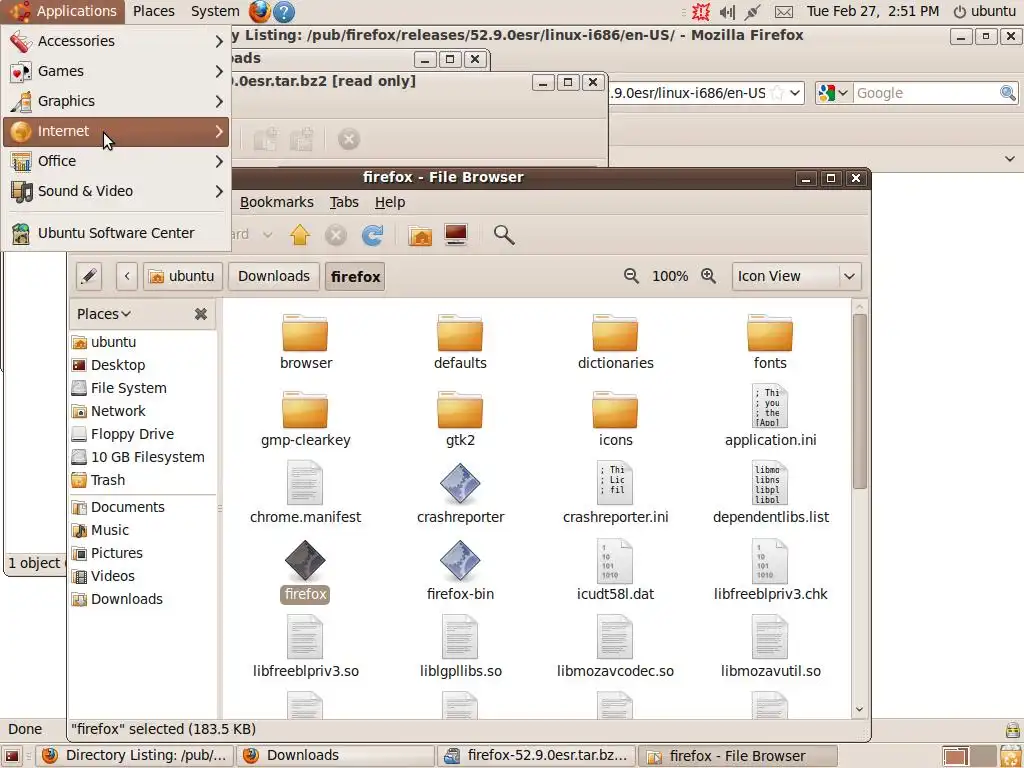1024x768 pixels.
Task: Select the crashreporter executable icon
Action: pyautogui.click(x=460, y=483)
